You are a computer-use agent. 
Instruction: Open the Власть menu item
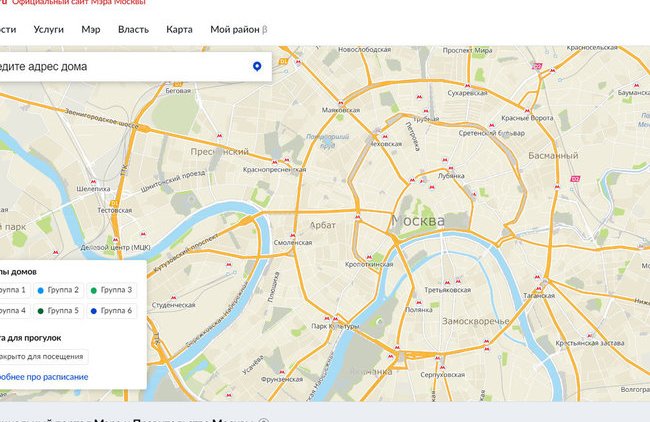click(133, 29)
